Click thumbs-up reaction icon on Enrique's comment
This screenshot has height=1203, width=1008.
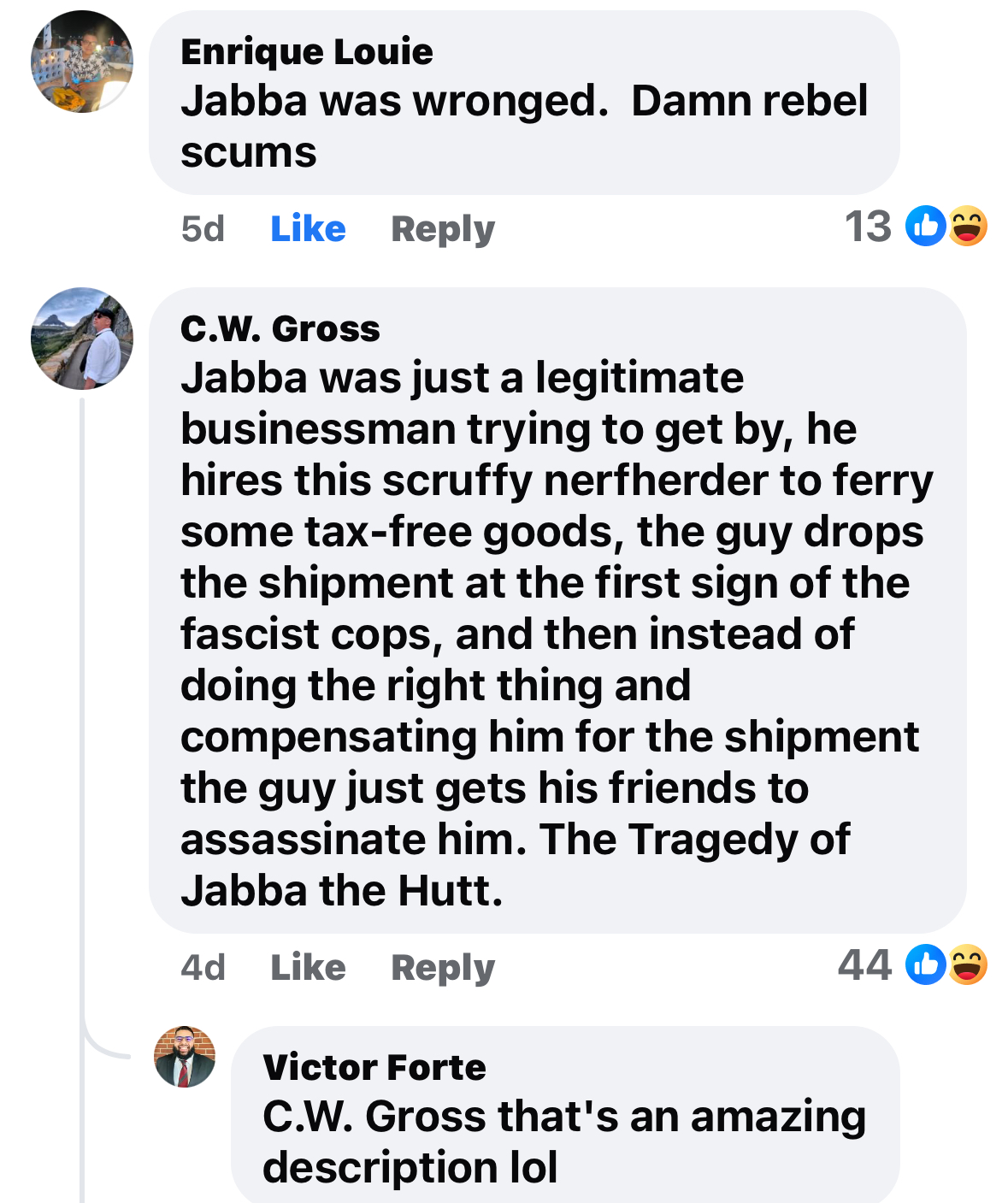pos(926,227)
